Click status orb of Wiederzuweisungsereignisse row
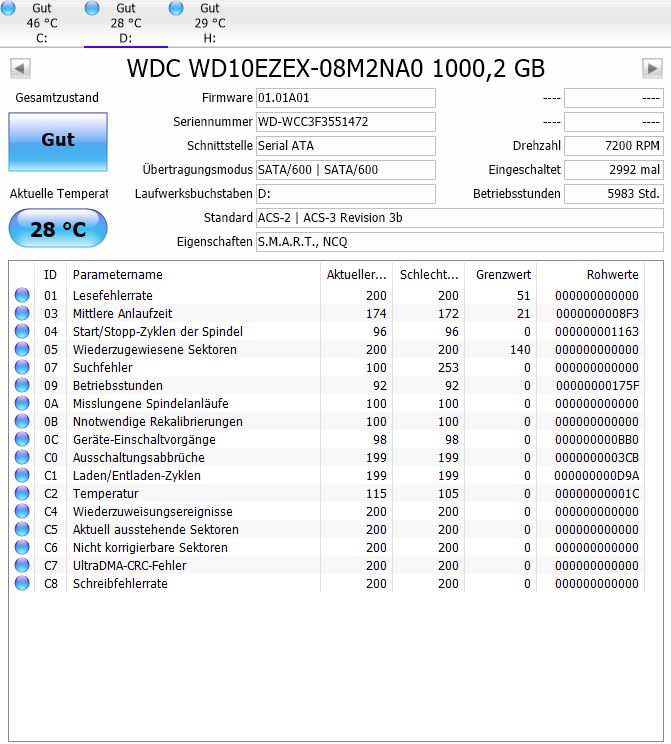This screenshot has width=671, height=744. 22,512
